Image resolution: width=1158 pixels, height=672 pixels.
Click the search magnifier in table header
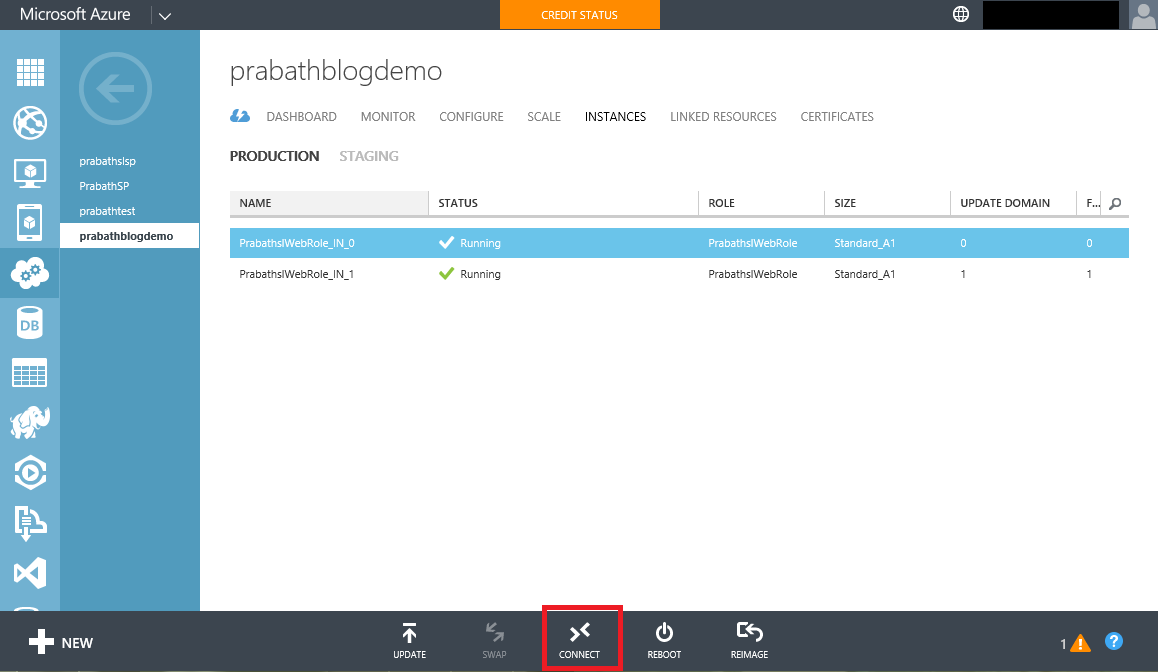tap(1115, 203)
